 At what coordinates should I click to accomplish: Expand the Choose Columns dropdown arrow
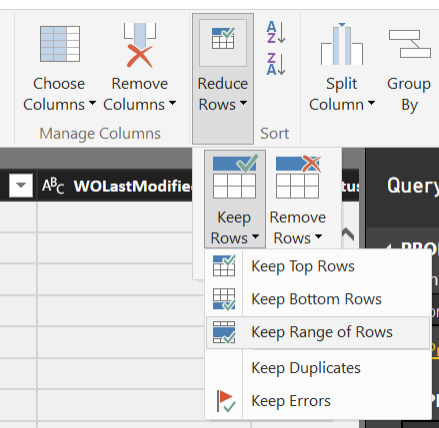(92, 103)
